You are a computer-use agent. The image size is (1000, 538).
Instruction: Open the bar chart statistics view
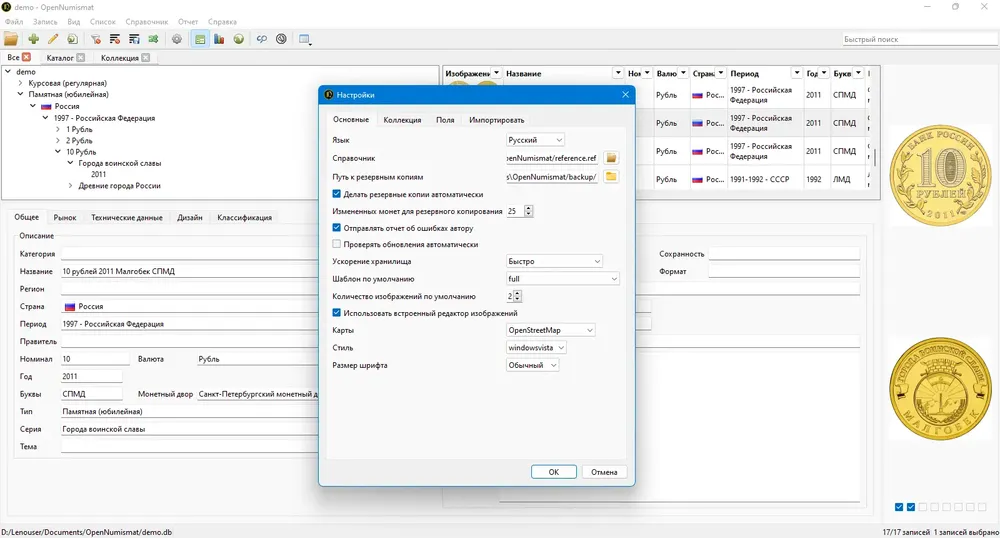(x=219, y=39)
